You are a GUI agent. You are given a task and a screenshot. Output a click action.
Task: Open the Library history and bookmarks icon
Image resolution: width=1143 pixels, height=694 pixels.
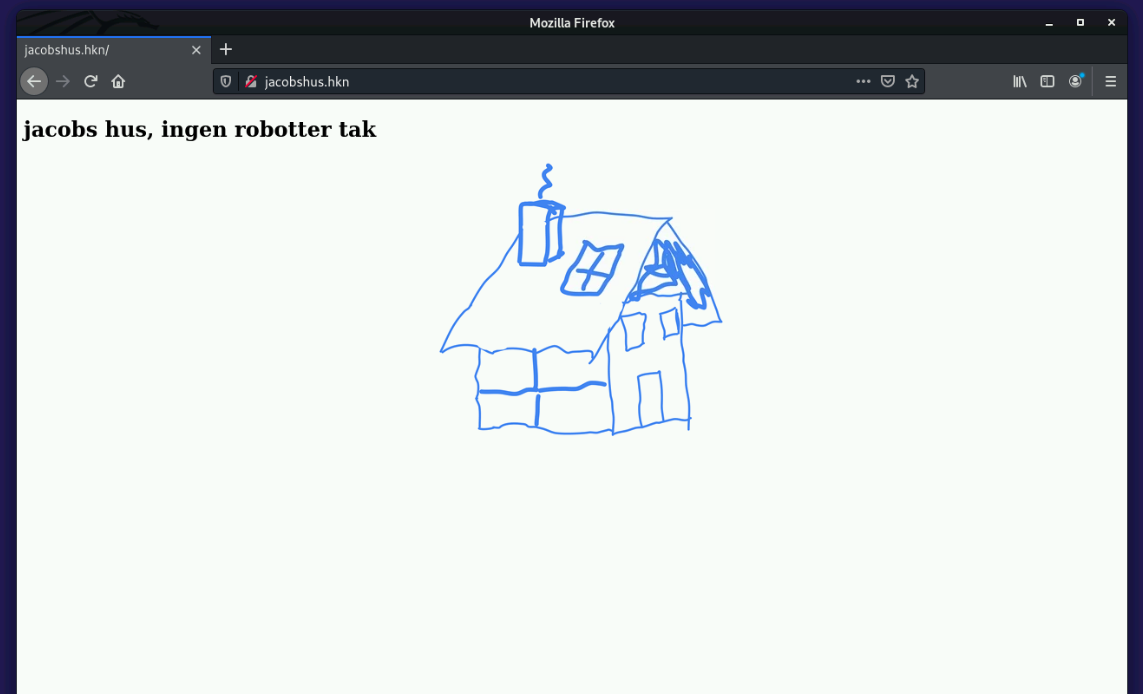(1020, 82)
